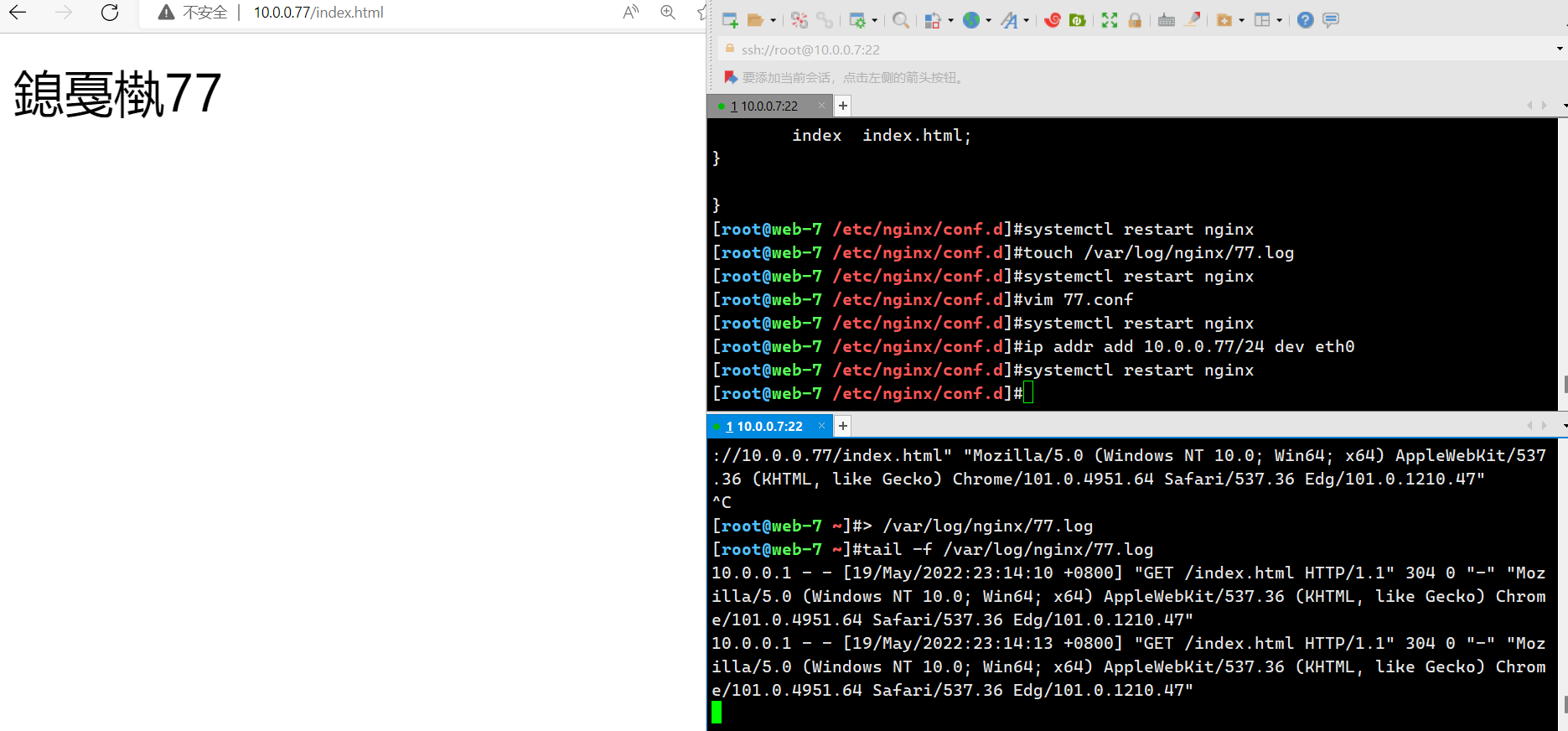The image size is (1568, 731).
Task: Expand the session properties dropdown arrow
Action: [874, 20]
